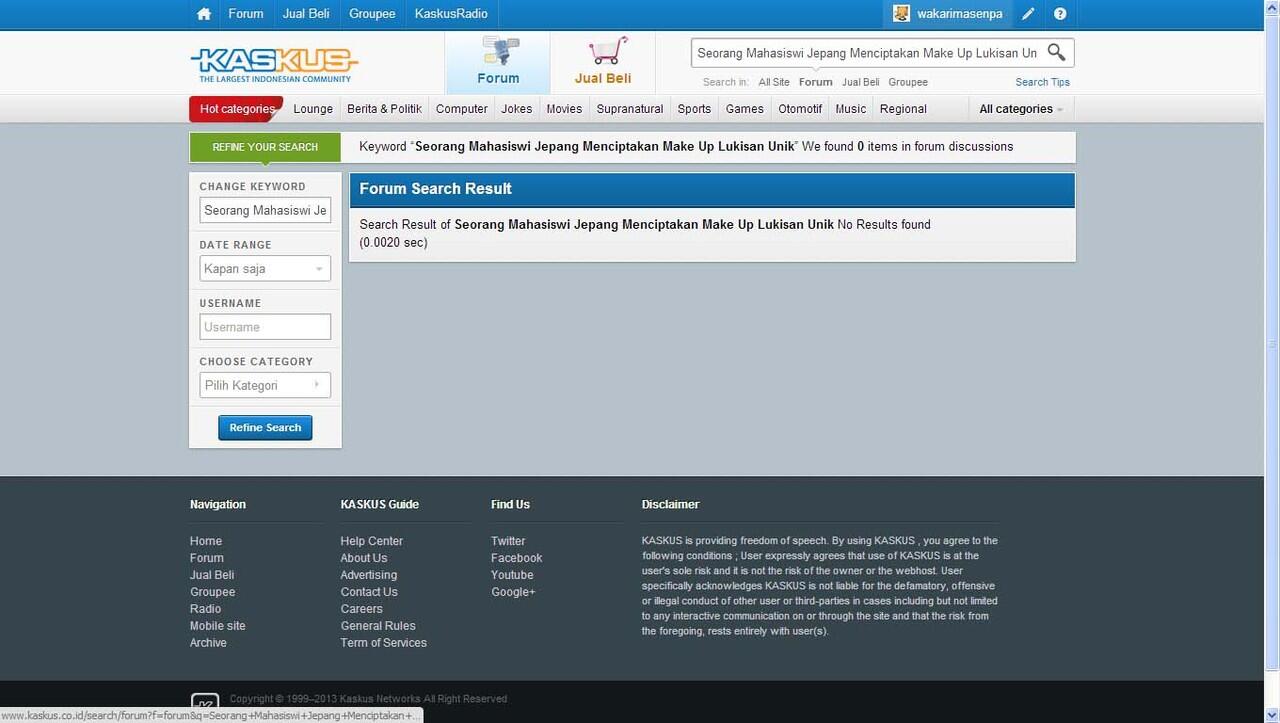Open Groupee in the top bar

[372, 14]
